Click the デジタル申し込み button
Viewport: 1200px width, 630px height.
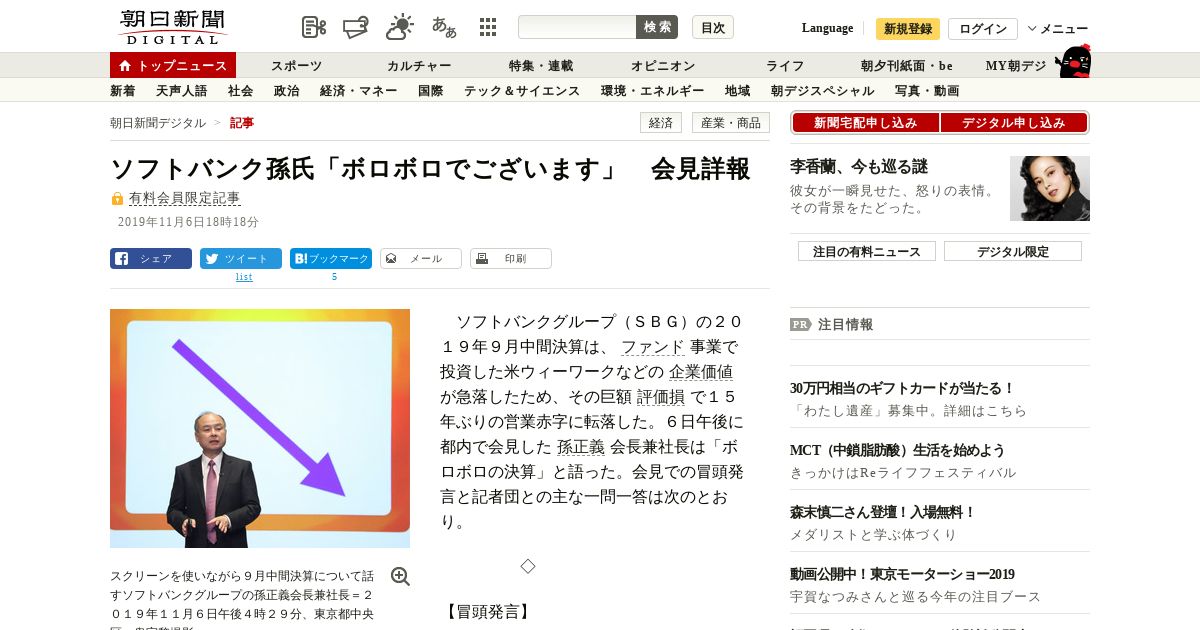coord(1014,123)
